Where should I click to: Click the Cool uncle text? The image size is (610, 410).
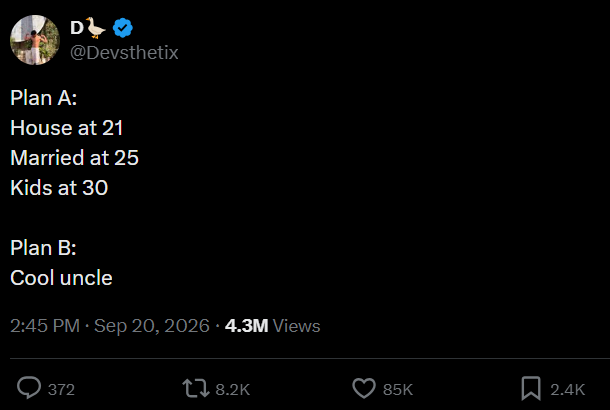point(61,278)
